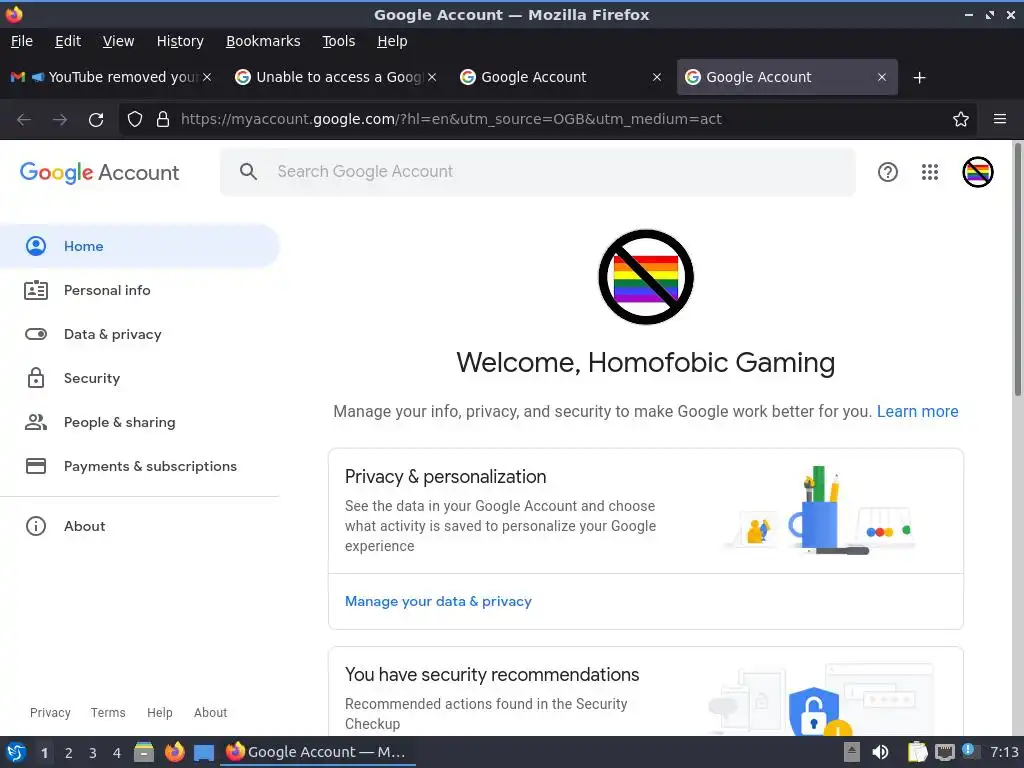This screenshot has height=768, width=1024.
Task: Switch to workspace 3 in the taskbar
Action: click(93, 753)
